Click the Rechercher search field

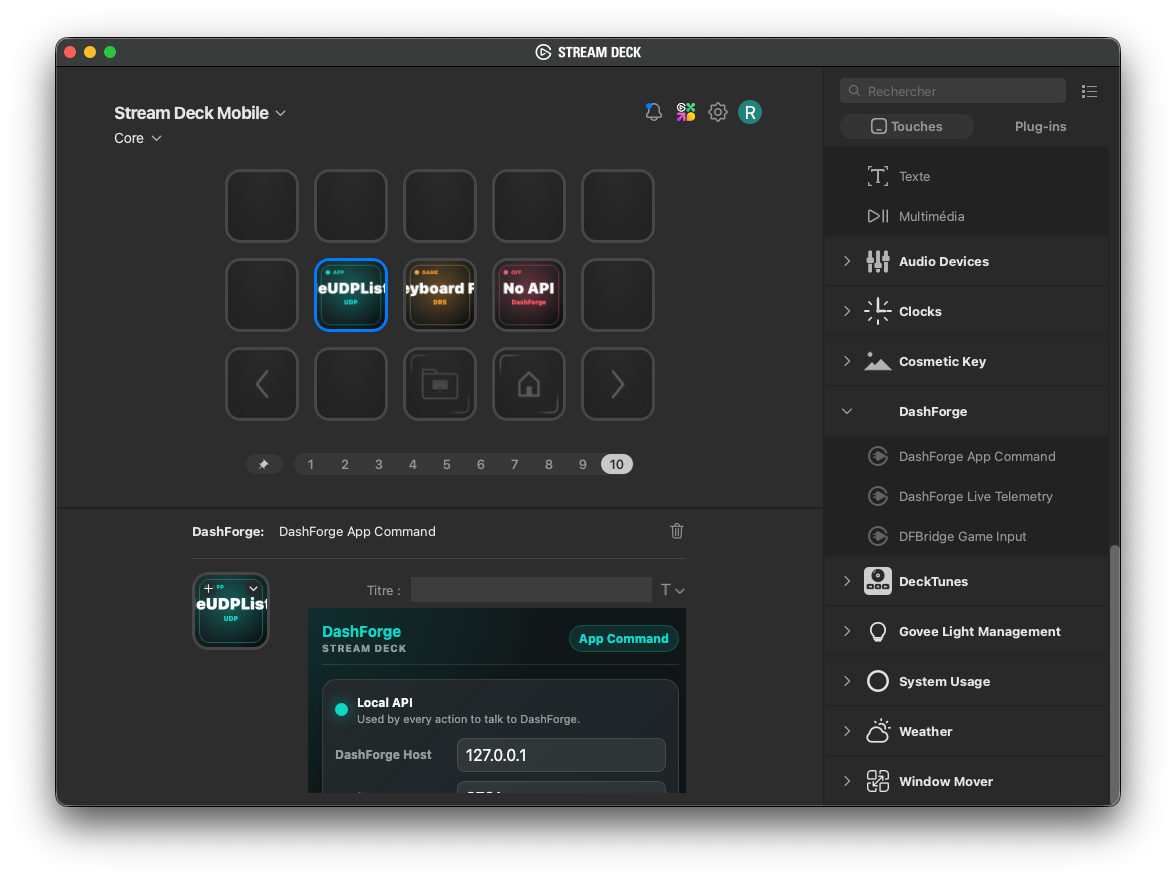tap(952, 91)
